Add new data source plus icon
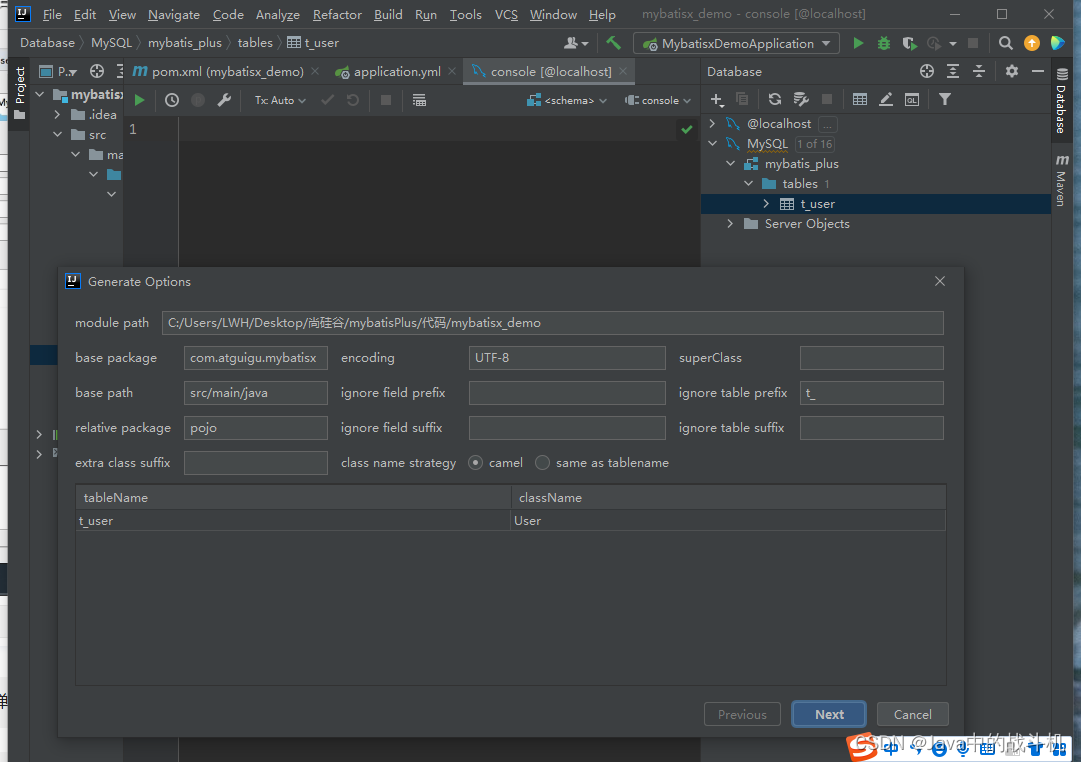Image resolution: width=1081 pixels, height=762 pixels. (x=716, y=100)
